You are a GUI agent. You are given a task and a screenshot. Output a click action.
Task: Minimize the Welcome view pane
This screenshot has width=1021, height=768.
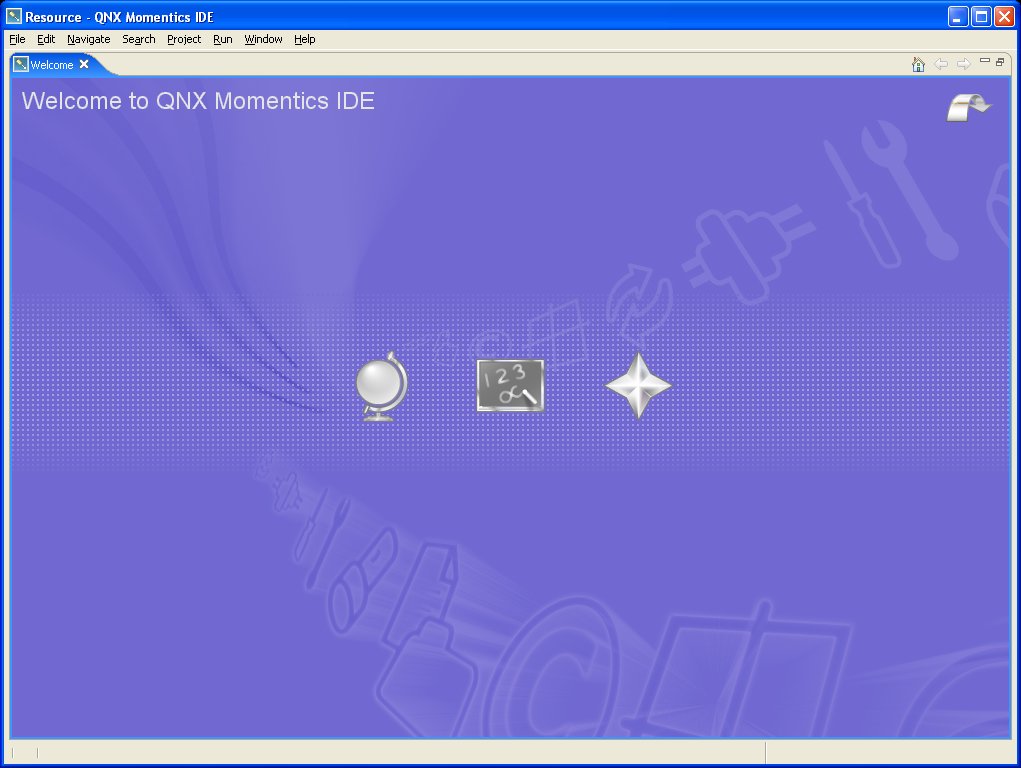[985, 62]
